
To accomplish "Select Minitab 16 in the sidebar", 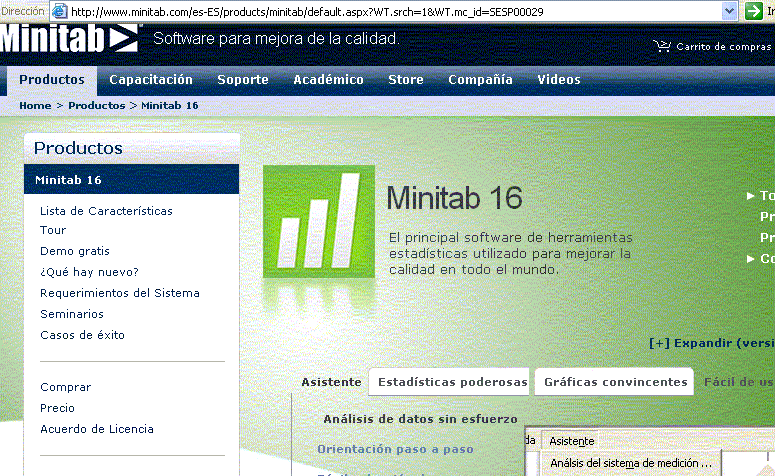I will click(x=131, y=179).
